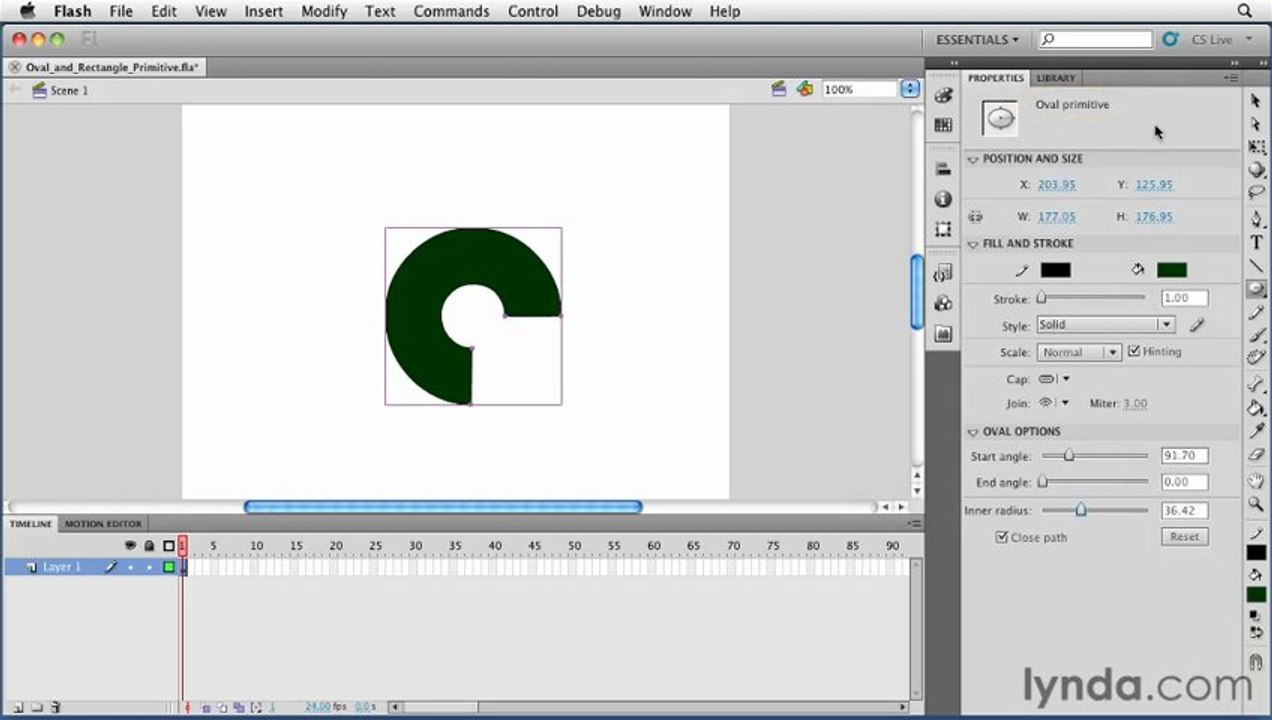Switch to the Library tab
Screen dimensions: 1272x720
coord(1055,78)
